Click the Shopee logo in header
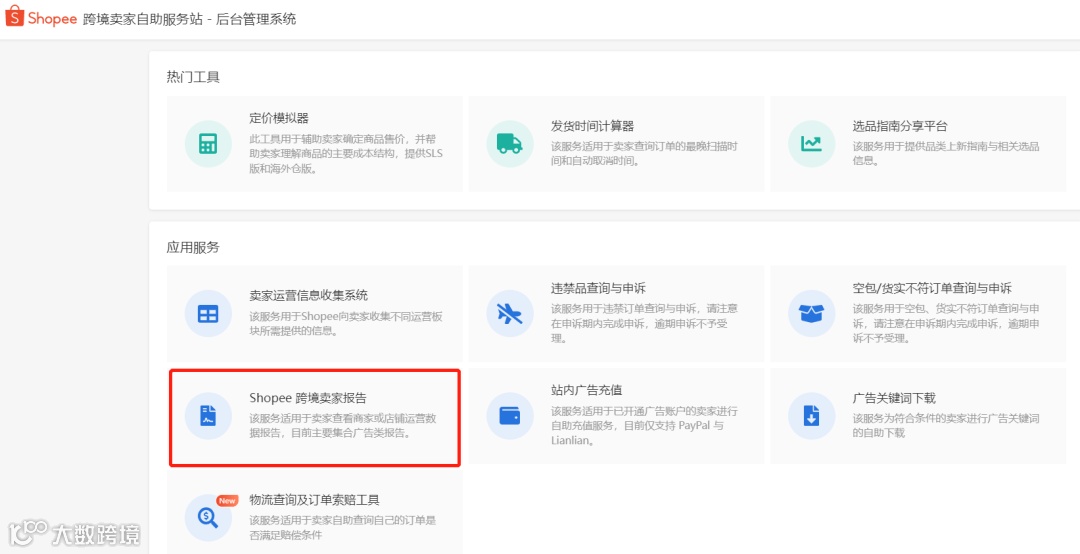 coord(41,18)
